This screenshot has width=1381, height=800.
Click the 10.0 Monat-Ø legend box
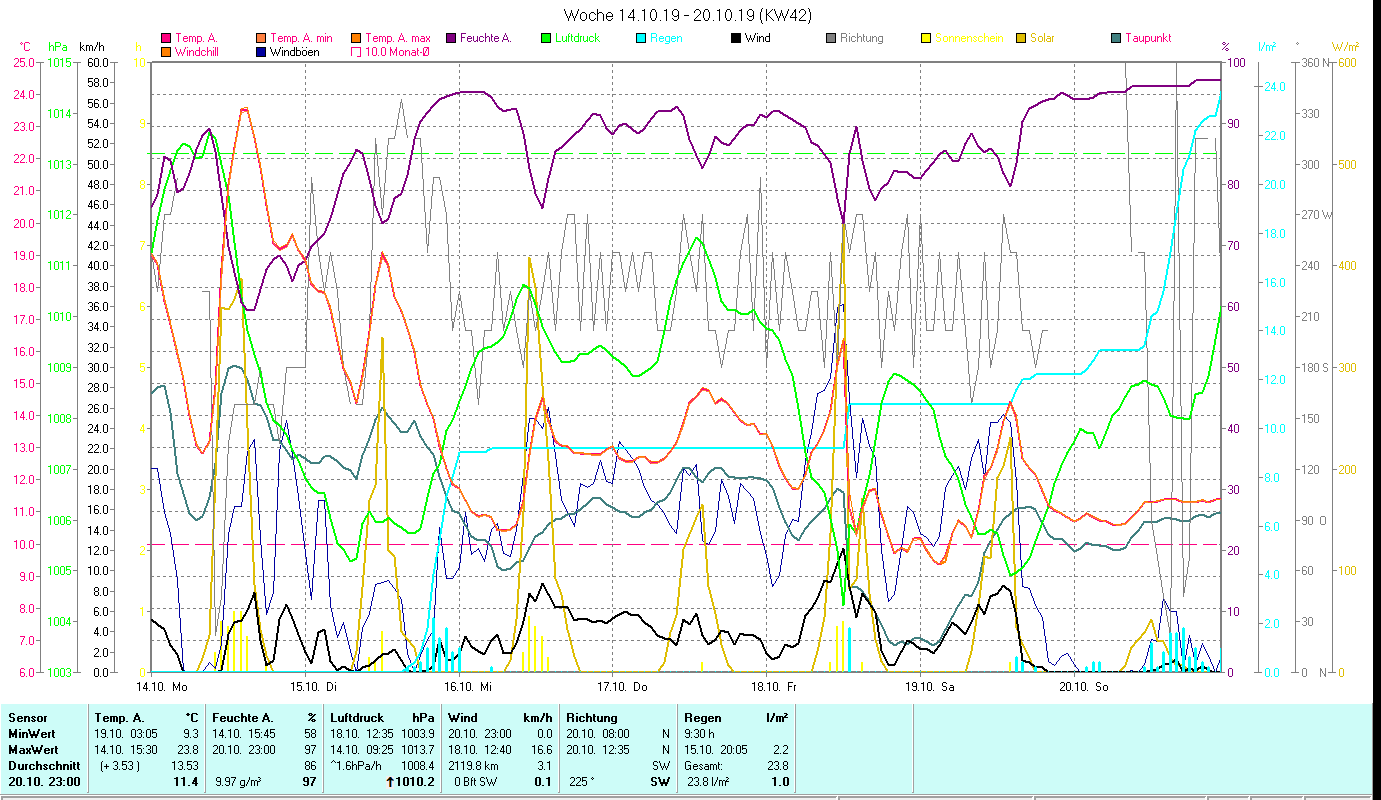357,51
